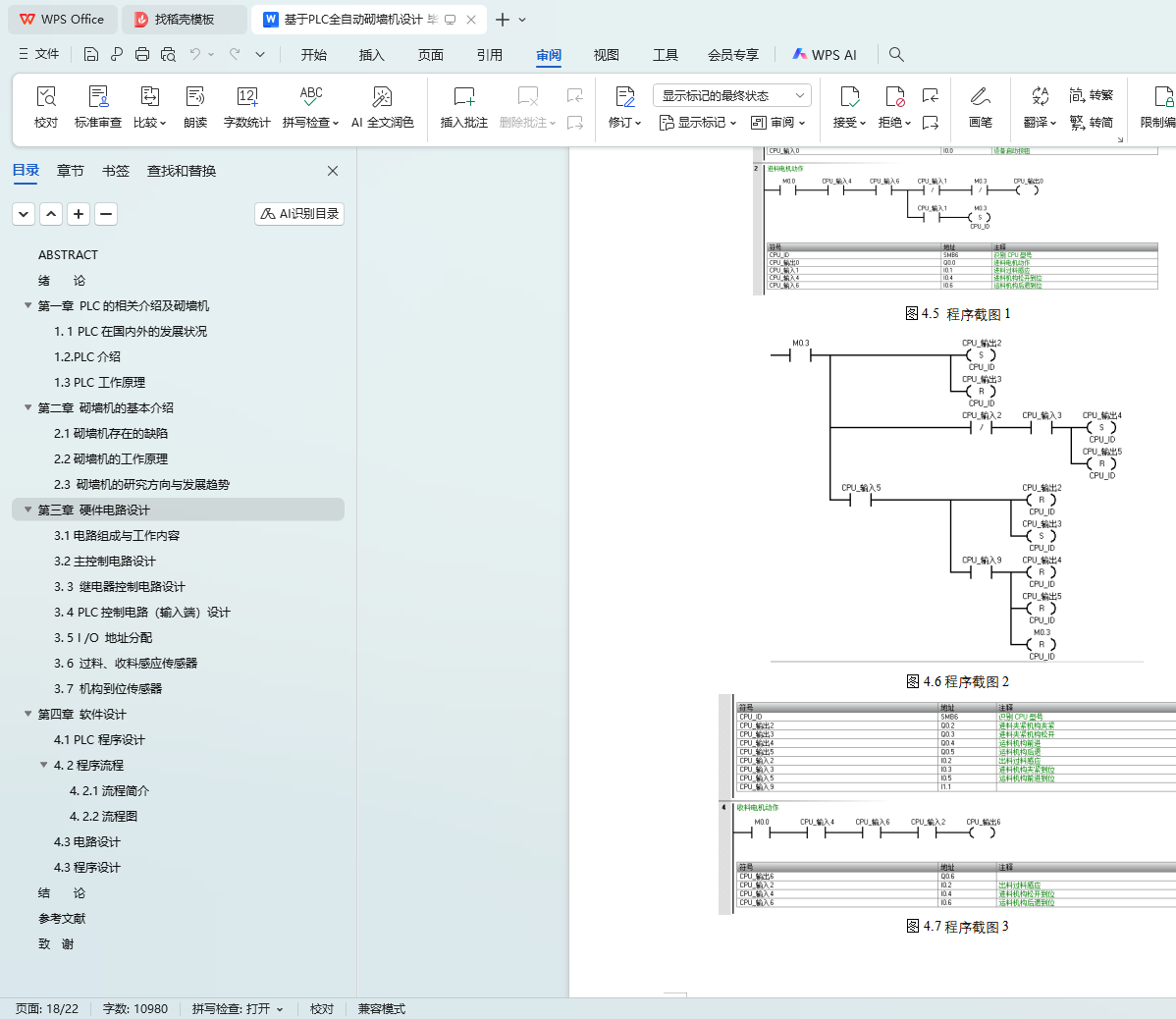Click the save icon in quick toolbar
The image size is (1176, 1019).
[x=90, y=54]
